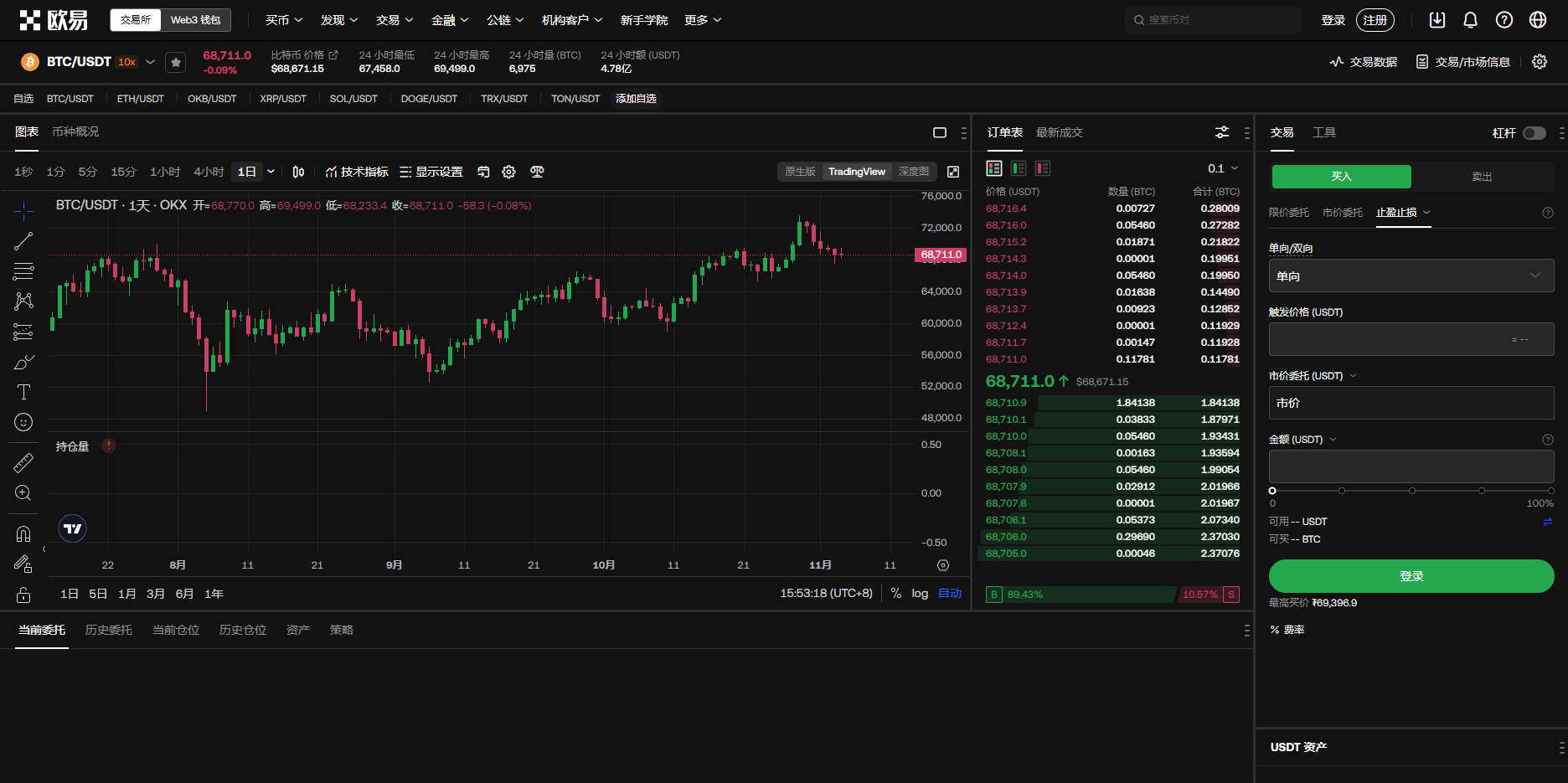Open 技术指标 indicators
The width and height of the screenshot is (1568, 783).
tap(357, 172)
